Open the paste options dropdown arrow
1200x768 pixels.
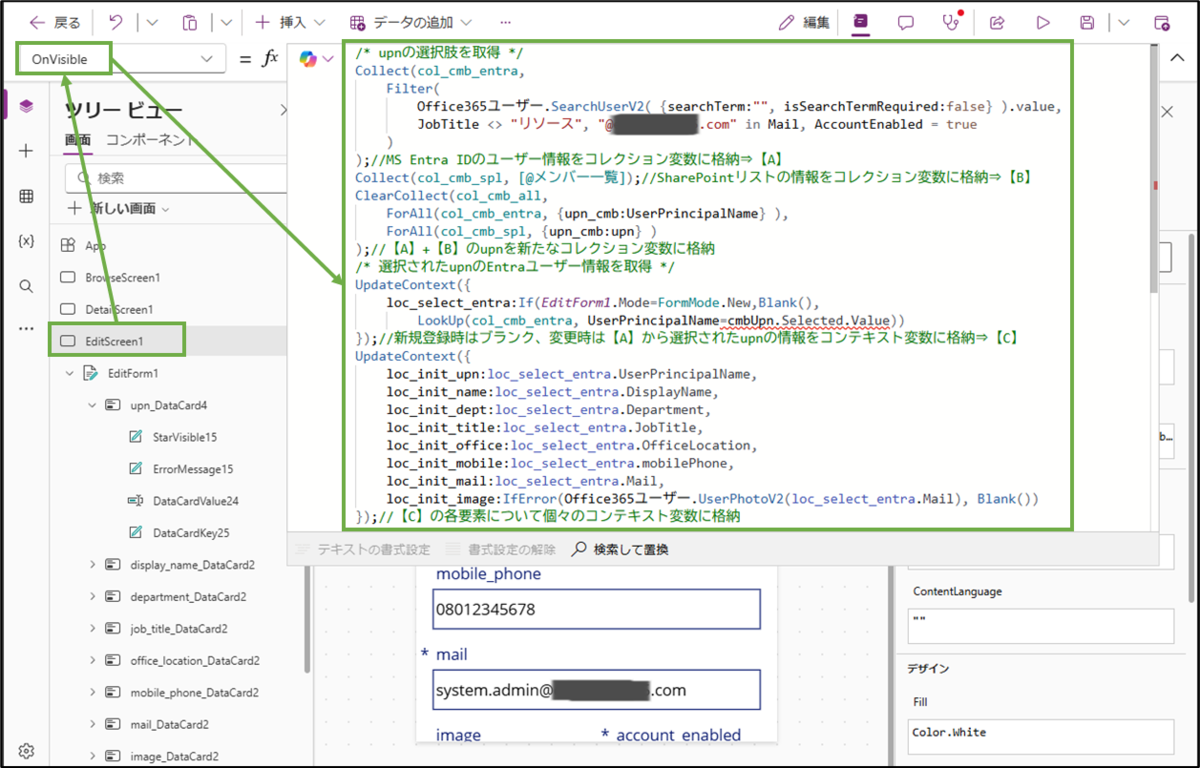[x=226, y=22]
